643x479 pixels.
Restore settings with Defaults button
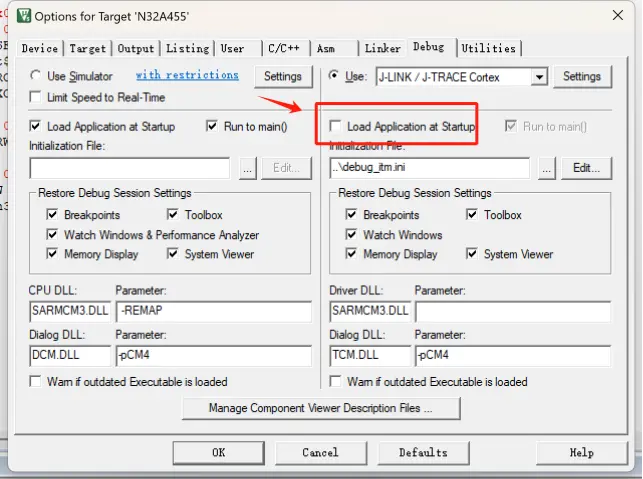click(x=423, y=453)
